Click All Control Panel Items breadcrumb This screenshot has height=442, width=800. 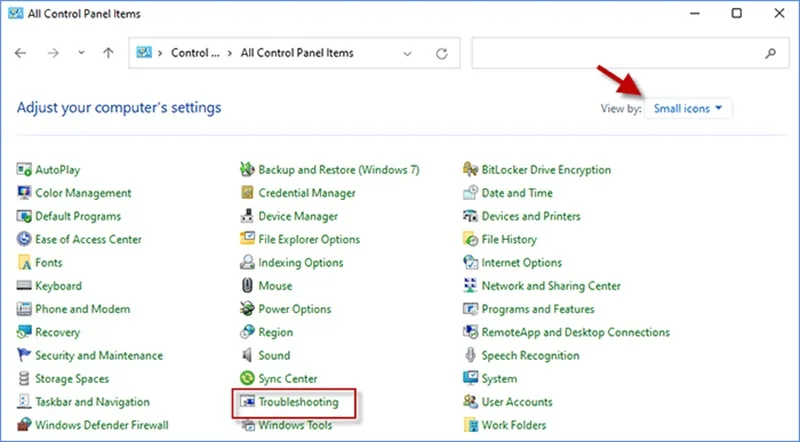point(297,53)
